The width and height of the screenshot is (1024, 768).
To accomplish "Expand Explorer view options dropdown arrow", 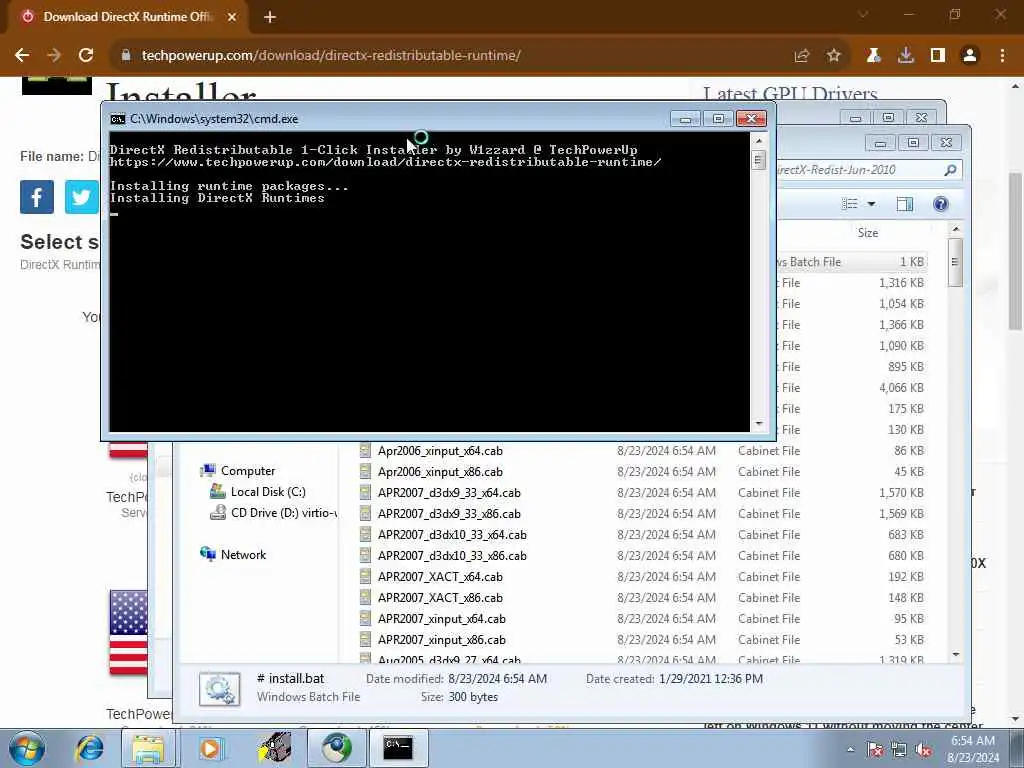I will pos(871,204).
